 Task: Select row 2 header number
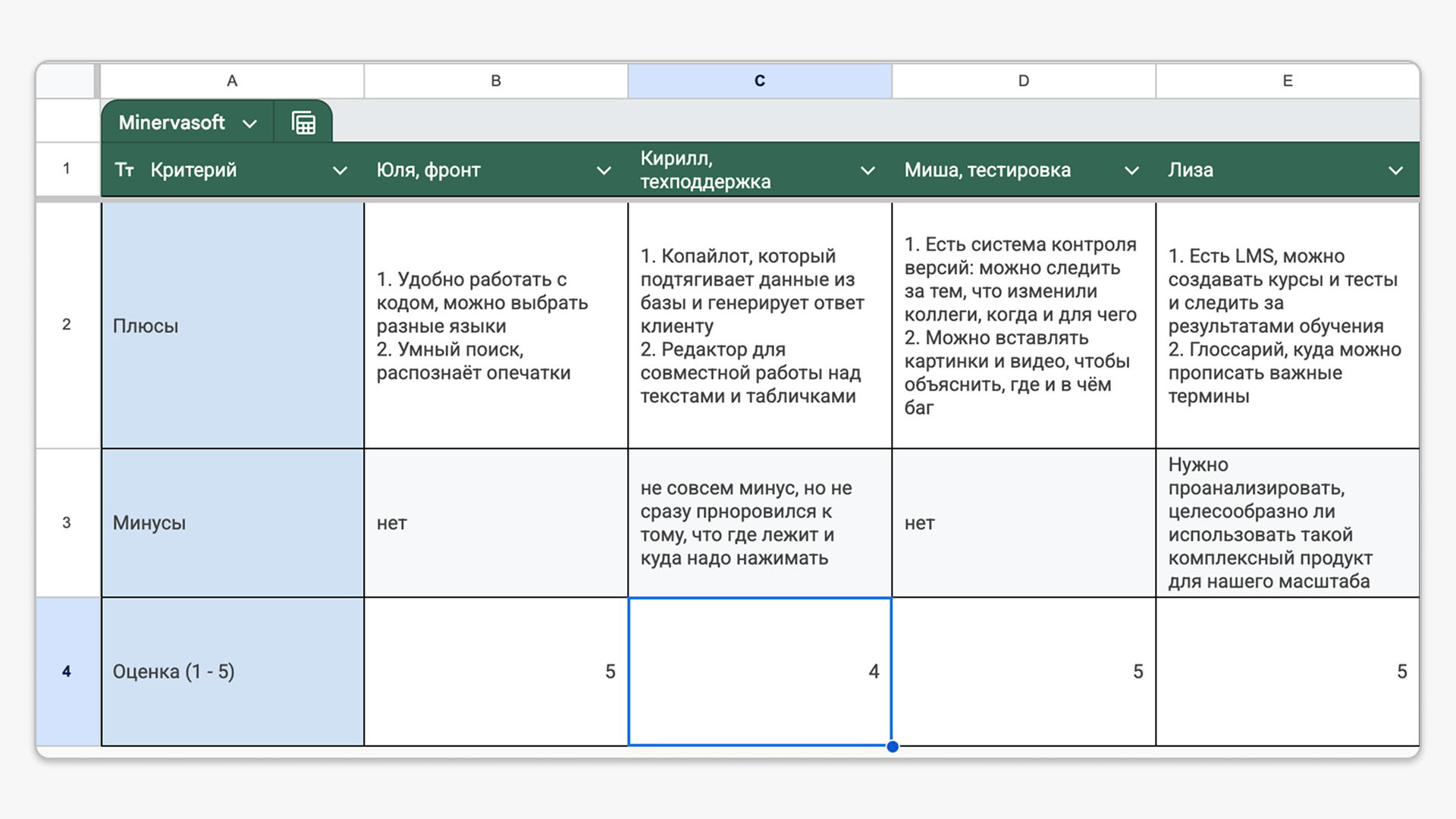[x=67, y=325]
